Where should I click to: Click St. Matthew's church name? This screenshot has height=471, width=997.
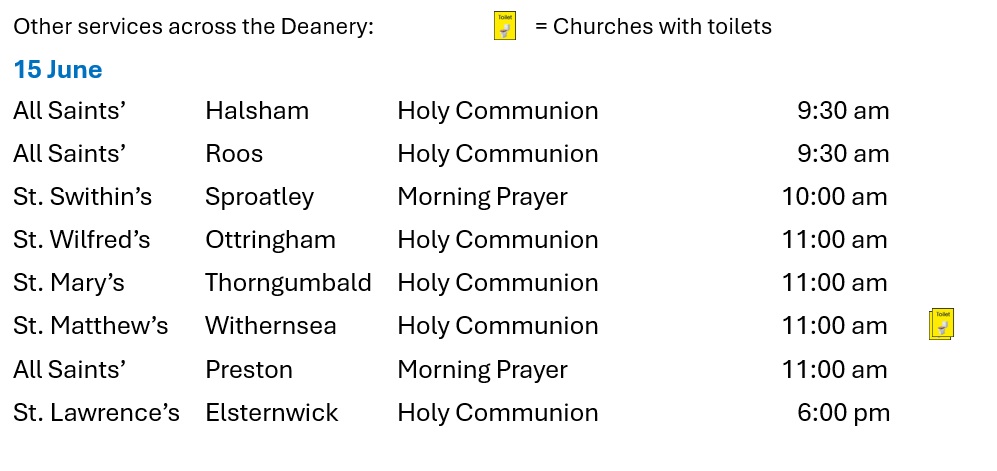pyautogui.click(x=91, y=325)
